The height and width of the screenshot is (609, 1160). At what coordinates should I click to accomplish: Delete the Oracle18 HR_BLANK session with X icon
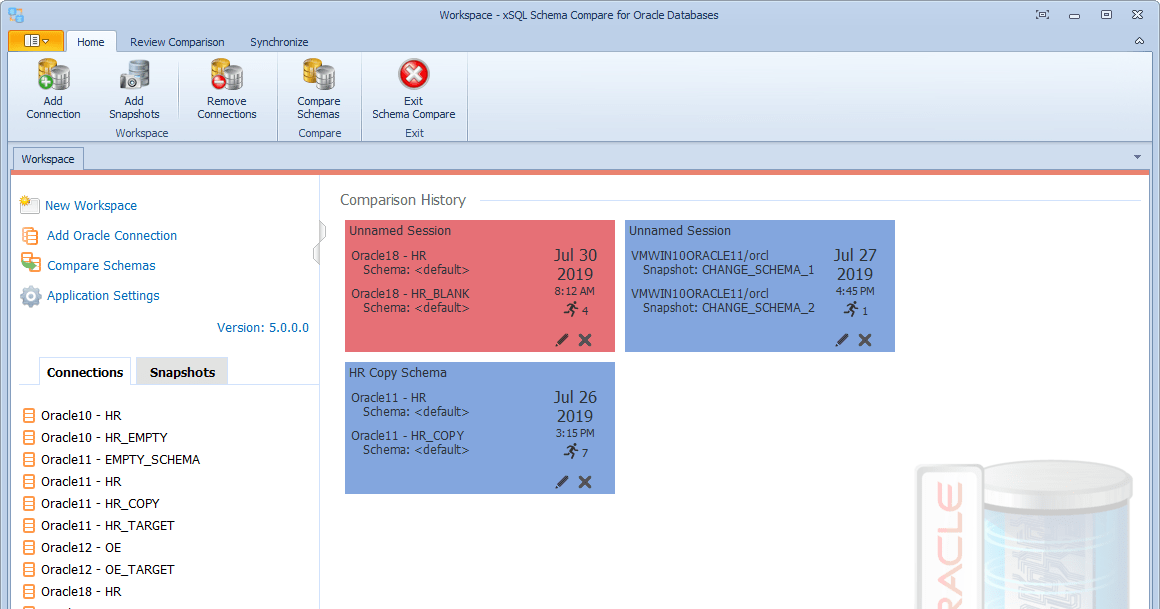[x=585, y=340]
